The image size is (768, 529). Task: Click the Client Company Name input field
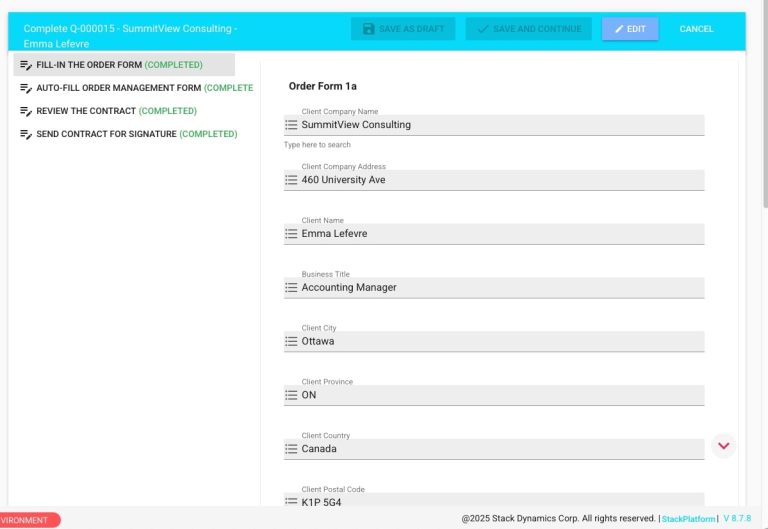[x=500, y=125]
